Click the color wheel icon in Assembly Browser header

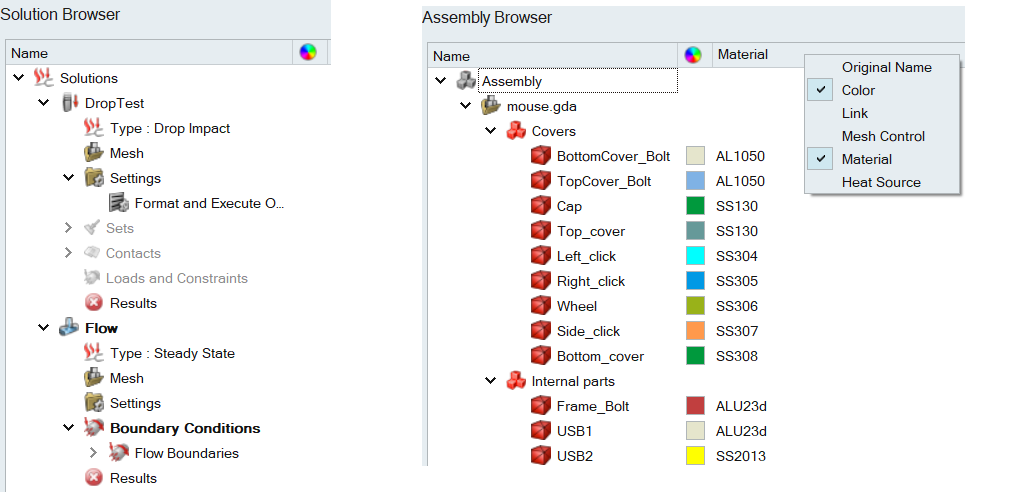pyautogui.click(x=692, y=55)
